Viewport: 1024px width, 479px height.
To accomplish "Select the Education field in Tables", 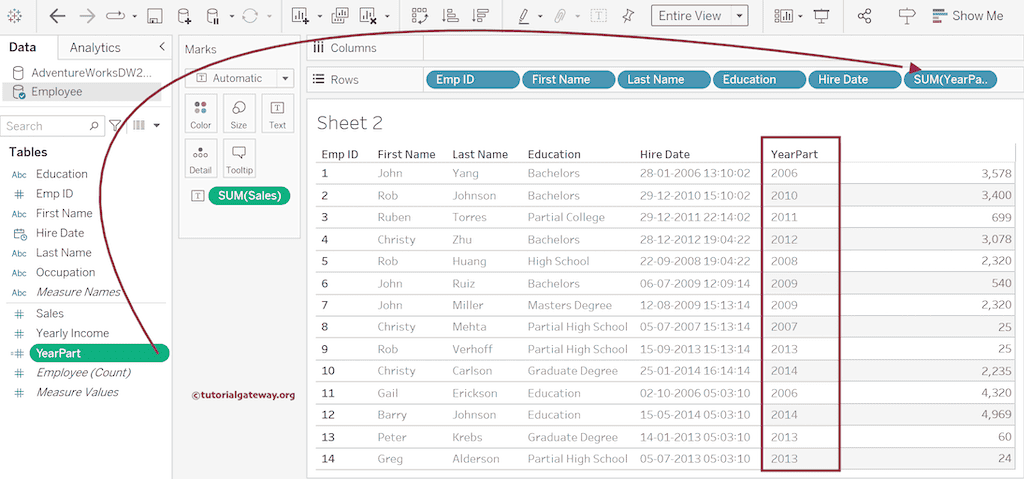I will pyautogui.click(x=61, y=174).
